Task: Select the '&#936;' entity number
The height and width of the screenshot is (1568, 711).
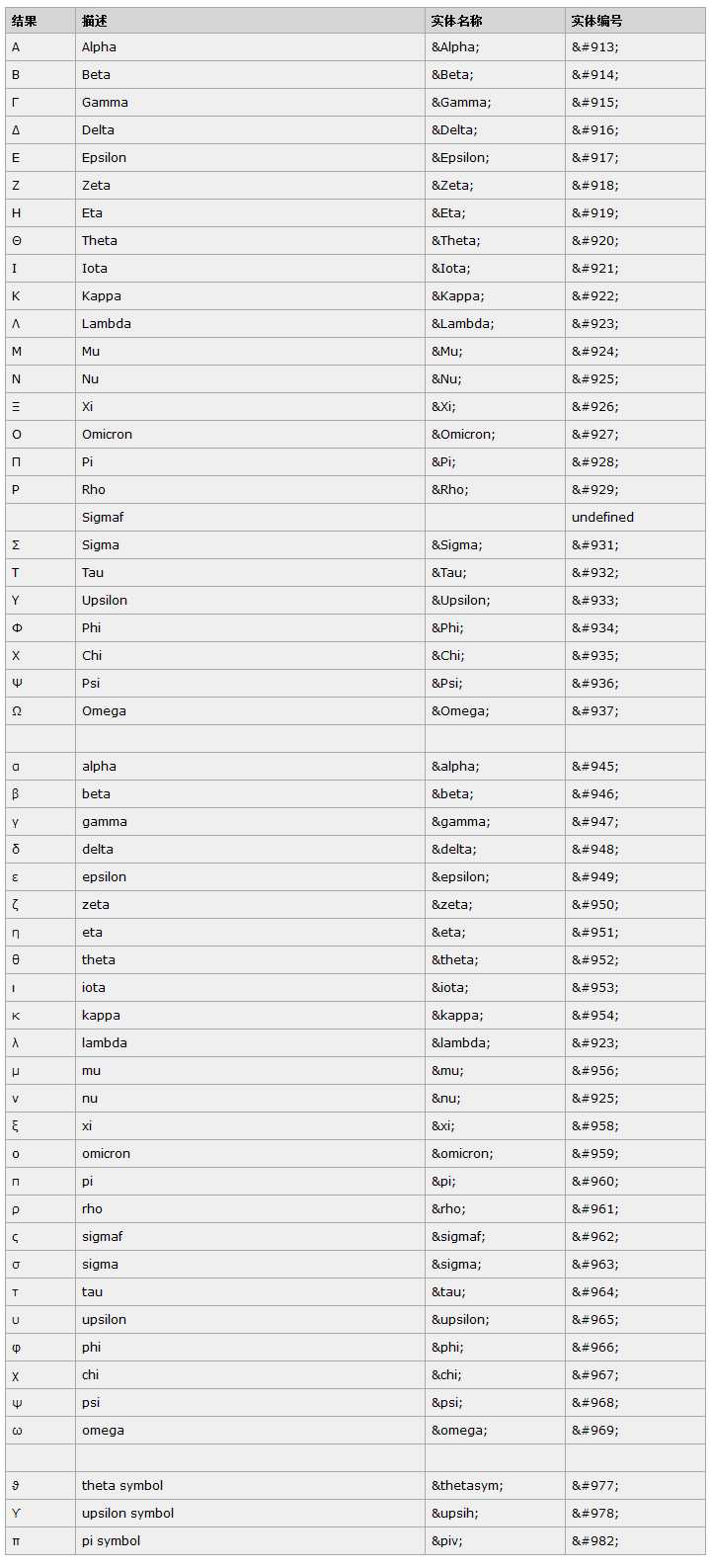Action: point(595,684)
